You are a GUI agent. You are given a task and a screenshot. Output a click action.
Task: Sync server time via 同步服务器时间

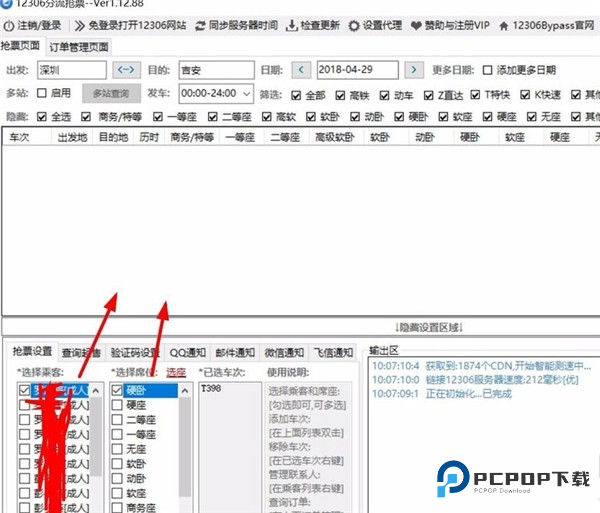coord(236,26)
